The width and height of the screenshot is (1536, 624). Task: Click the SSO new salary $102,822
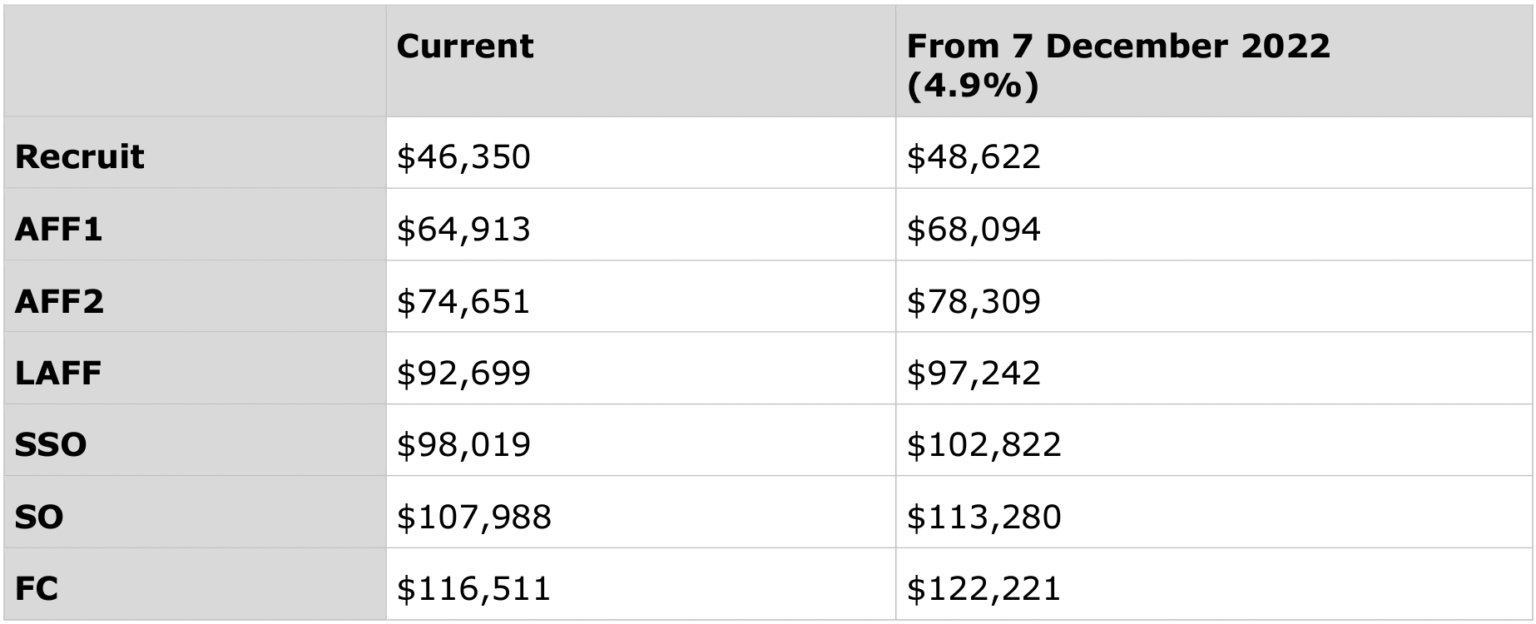tap(984, 445)
